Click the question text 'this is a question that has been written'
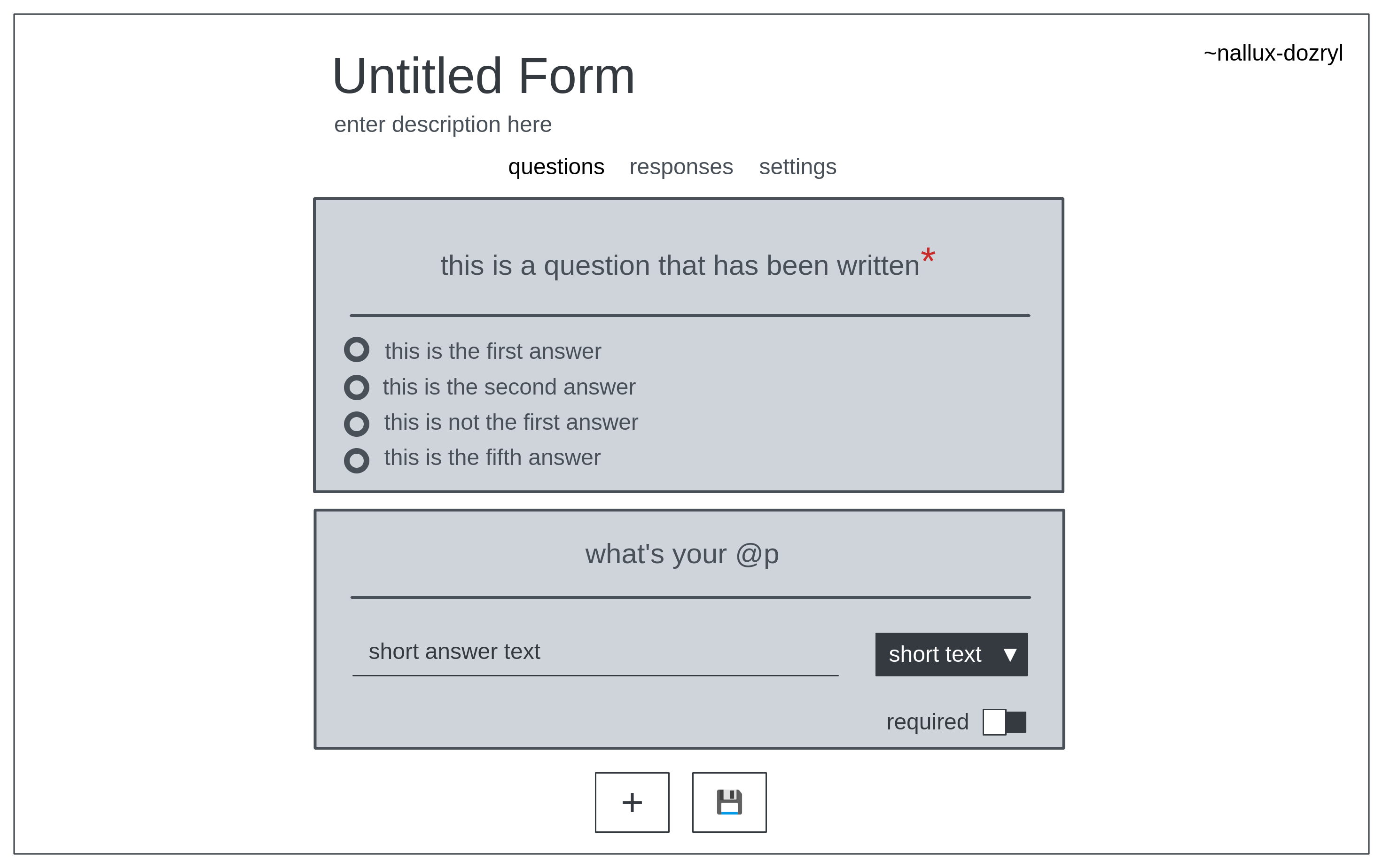The image size is (1383, 868). pos(680,266)
